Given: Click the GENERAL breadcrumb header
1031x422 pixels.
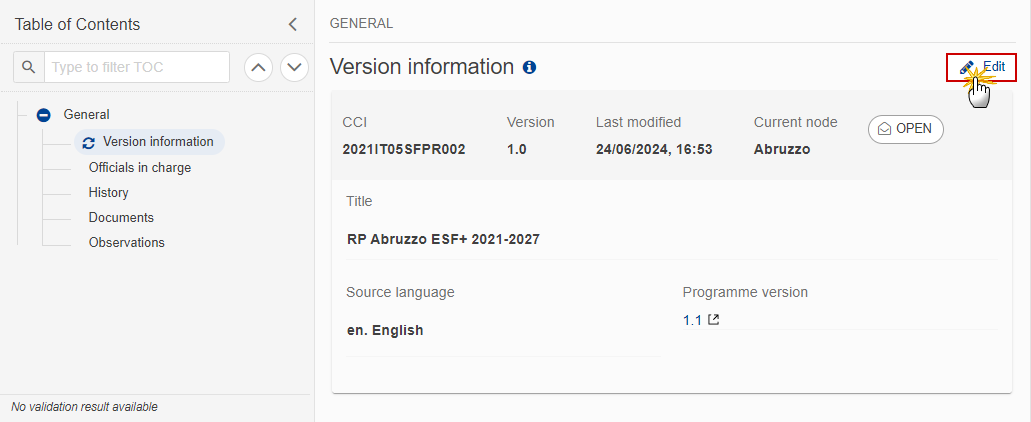Looking at the screenshot, I should click(362, 24).
